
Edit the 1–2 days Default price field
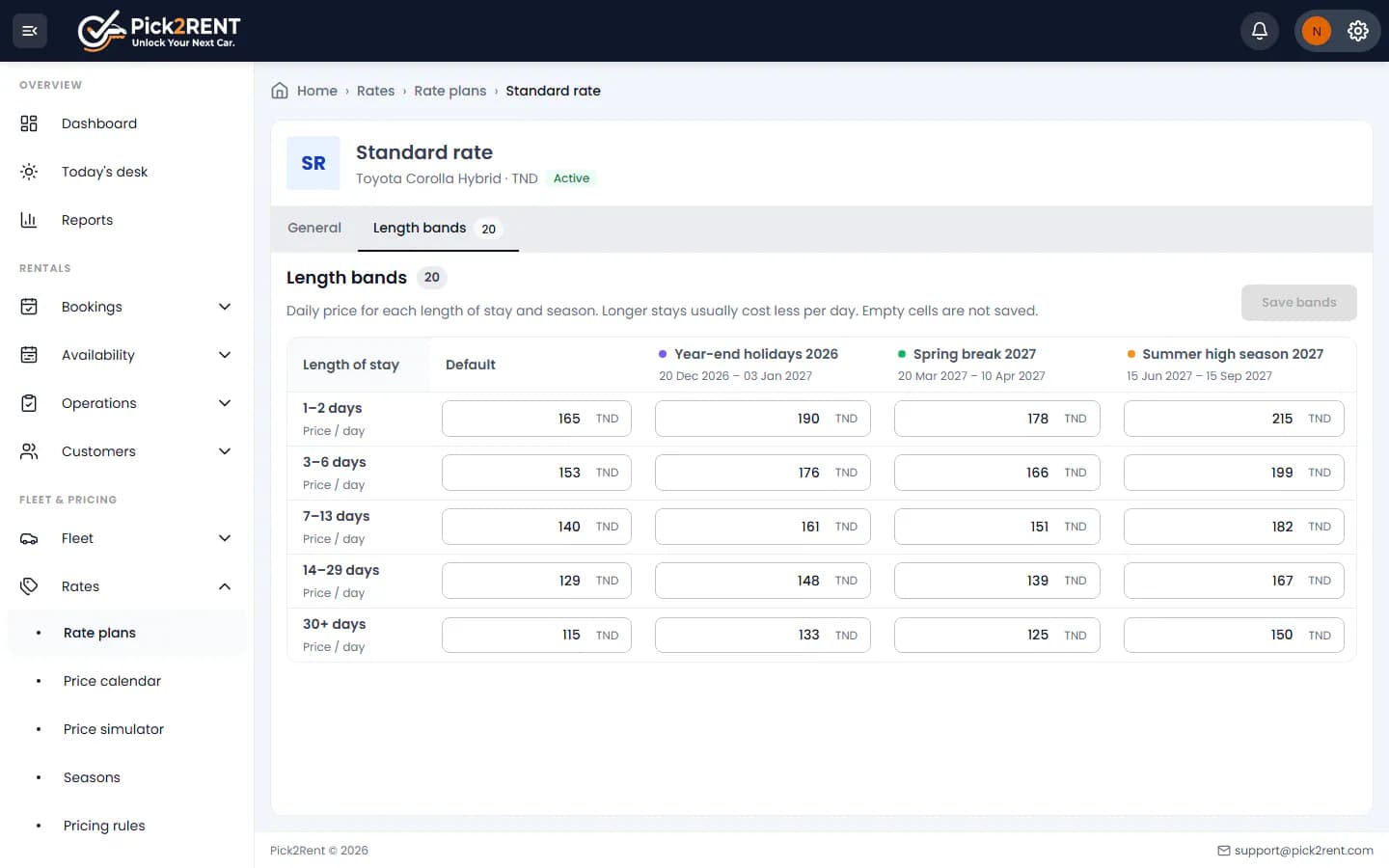(x=536, y=419)
